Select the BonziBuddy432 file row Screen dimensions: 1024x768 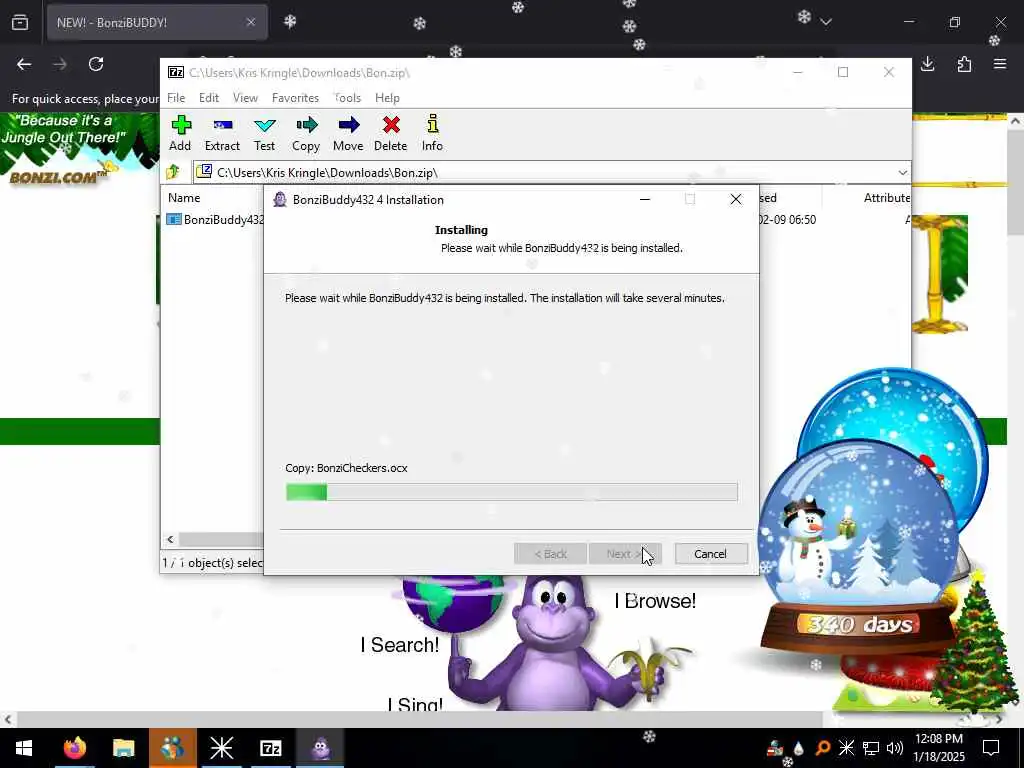pyautogui.click(x=216, y=219)
